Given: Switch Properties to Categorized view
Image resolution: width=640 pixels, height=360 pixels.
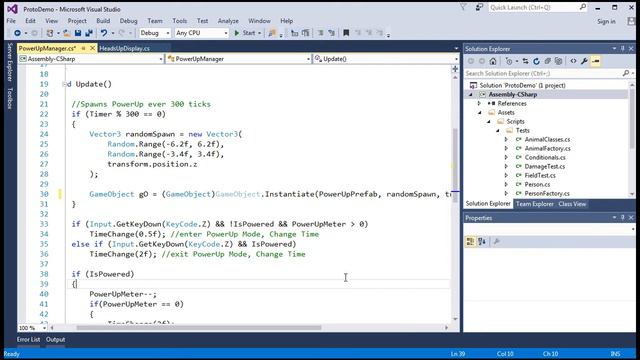Looking at the screenshot, I should click(x=470, y=242).
